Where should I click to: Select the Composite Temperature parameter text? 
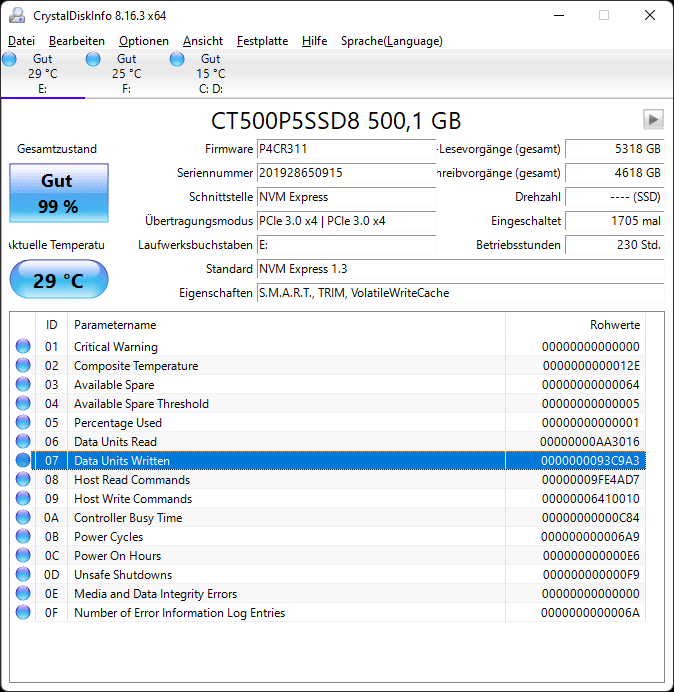pyautogui.click(x=136, y=366)
